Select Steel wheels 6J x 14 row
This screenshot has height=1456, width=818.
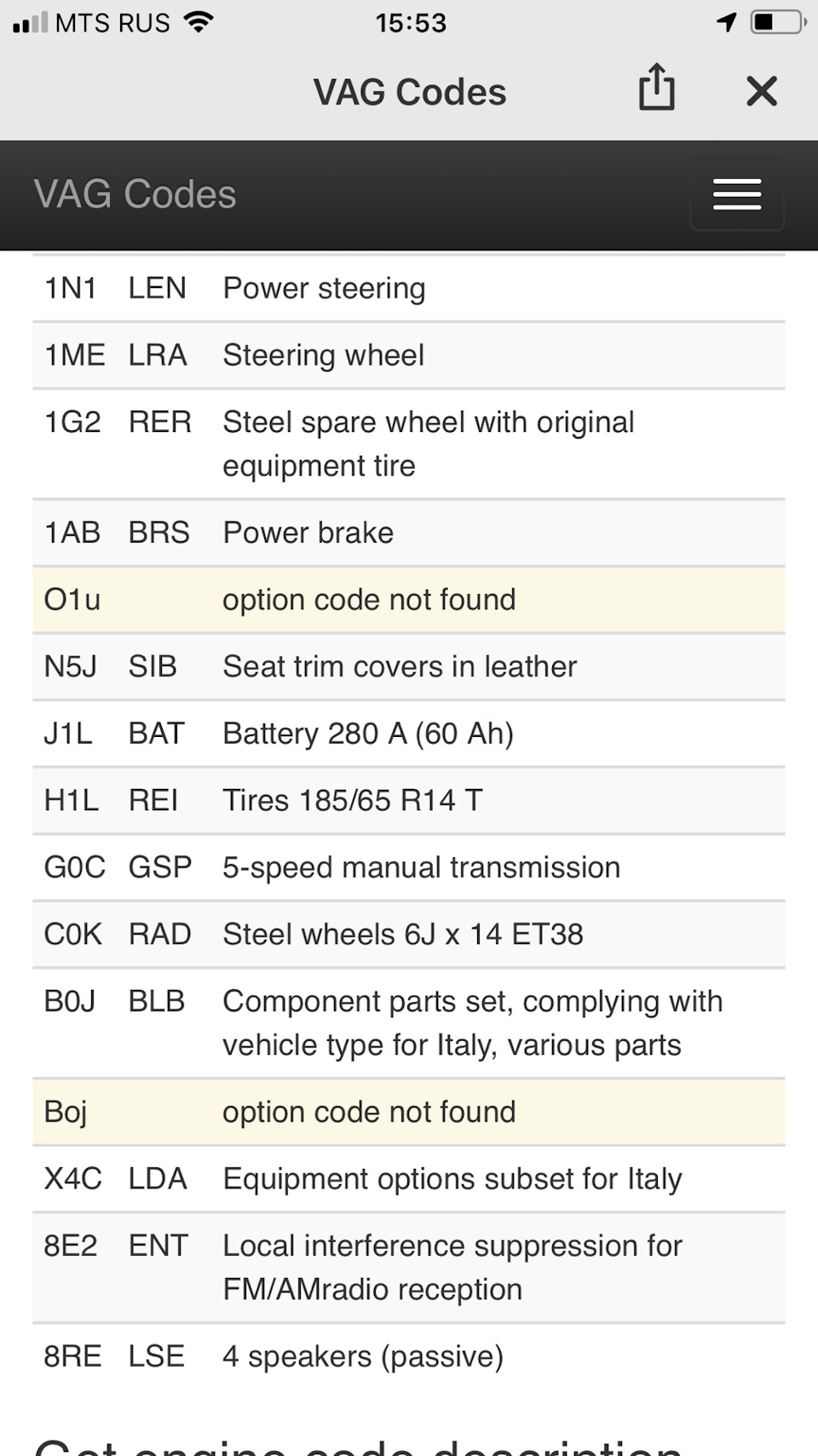pyautogui.click(x=409, y=934)
